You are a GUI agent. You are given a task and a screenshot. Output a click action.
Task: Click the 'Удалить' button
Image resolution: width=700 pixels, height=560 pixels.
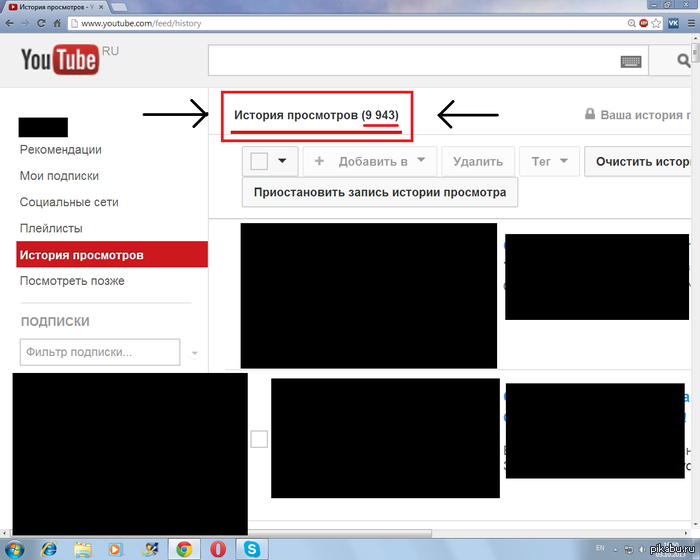pyautogui.click(x=478, y=161)
